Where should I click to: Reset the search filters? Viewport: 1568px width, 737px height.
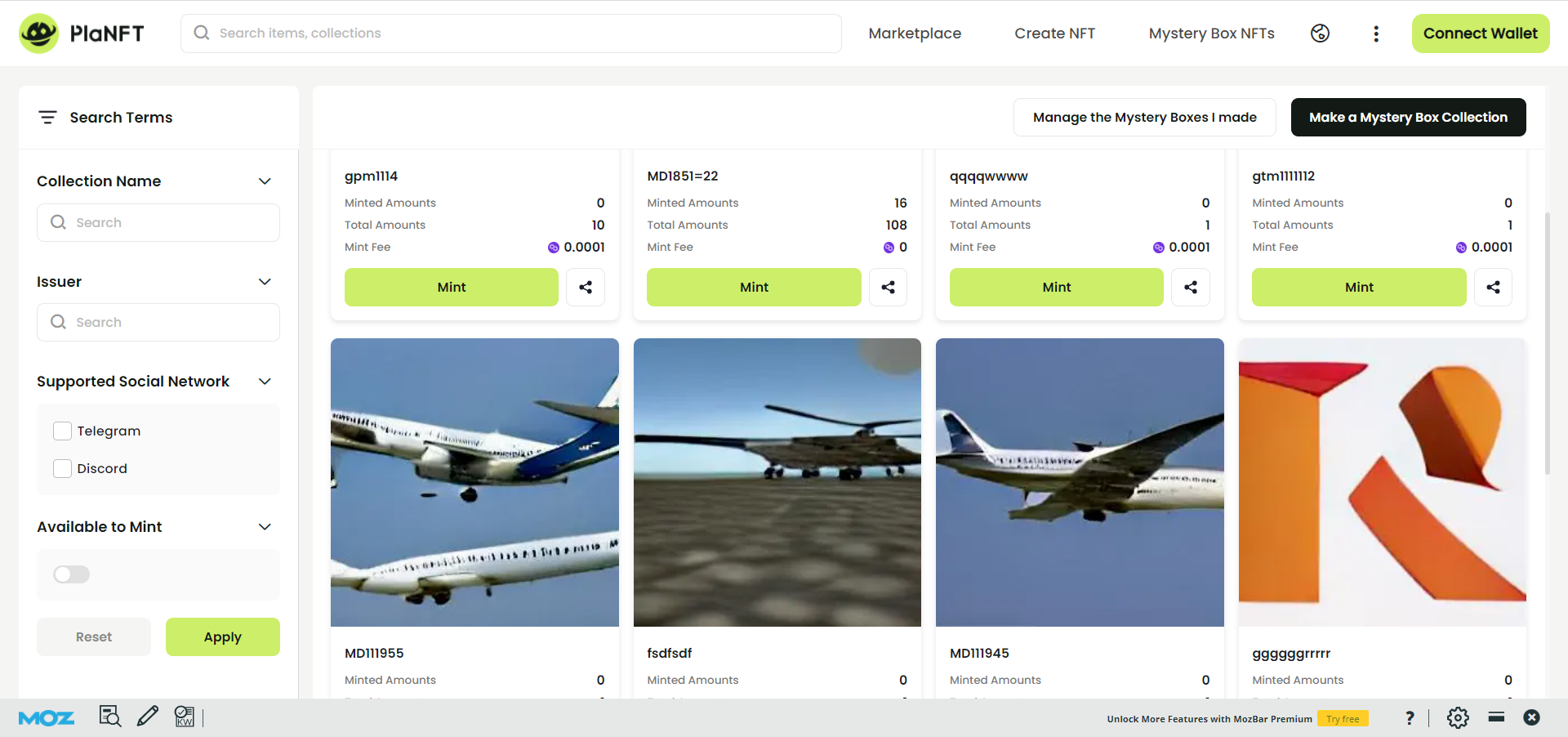click(x=94, y=636)
